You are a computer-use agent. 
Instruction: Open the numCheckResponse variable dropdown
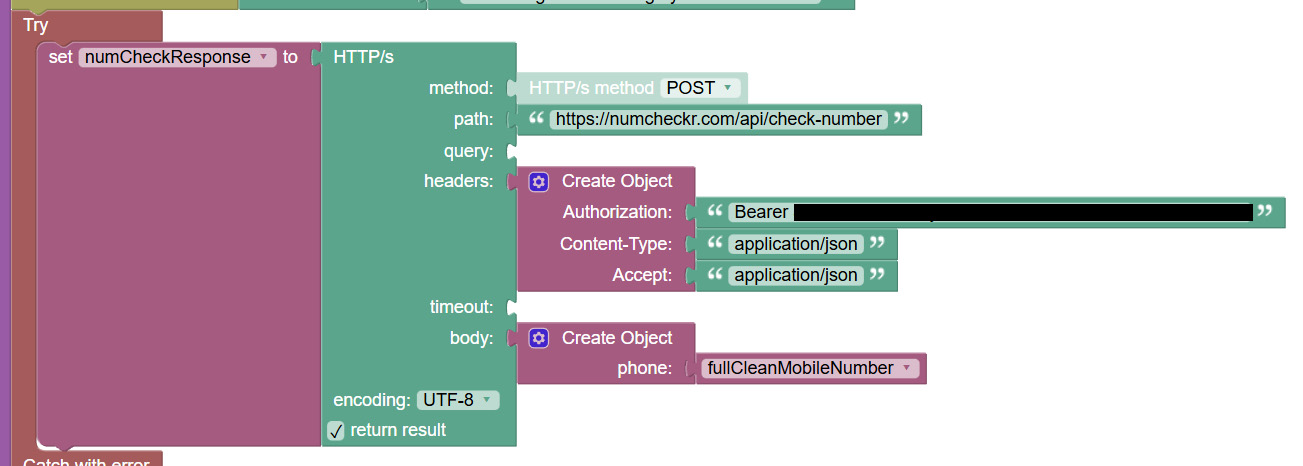pyautogui.click(x=177, y=57)
